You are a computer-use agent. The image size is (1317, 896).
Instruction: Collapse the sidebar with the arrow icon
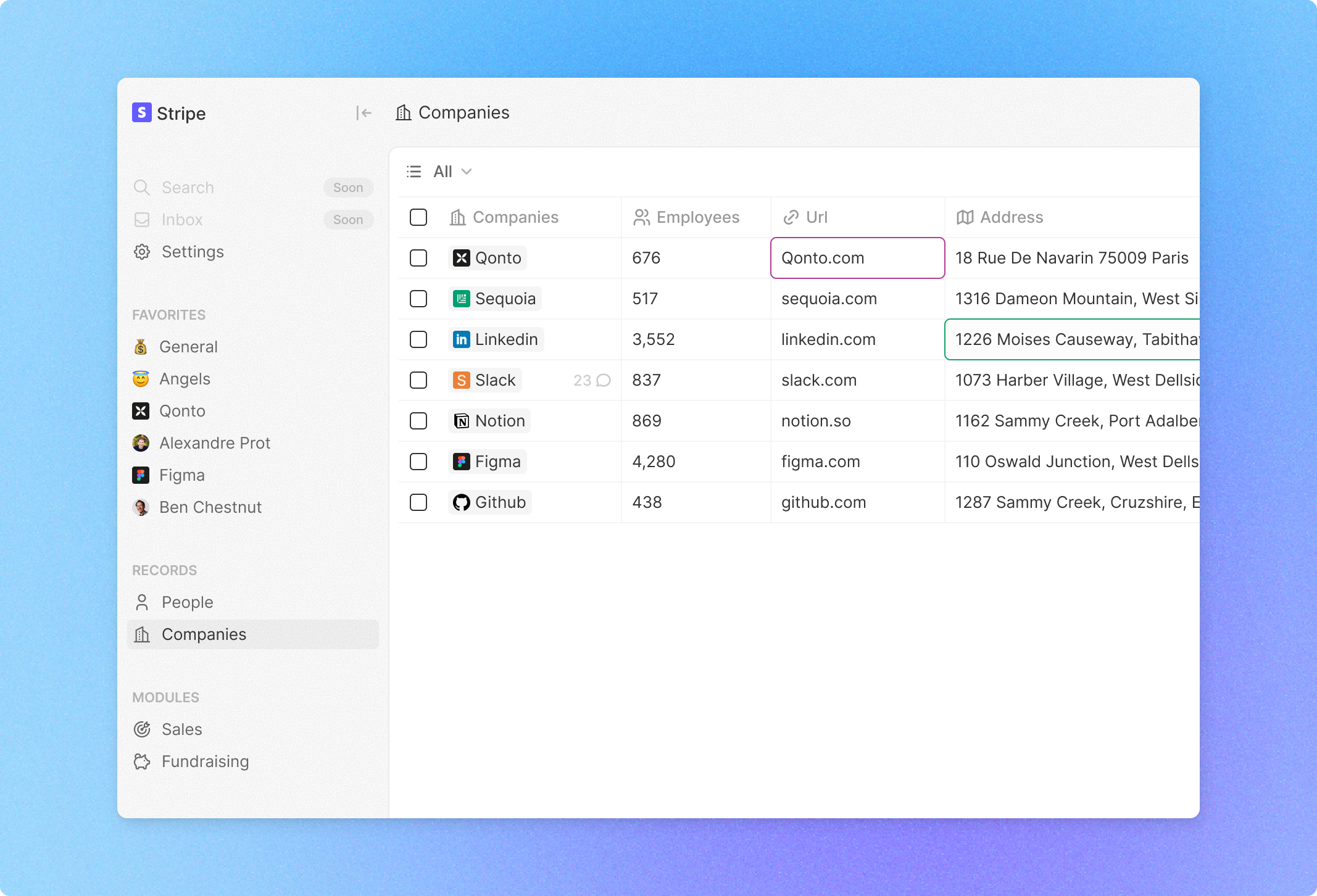pyautogui.click(x=364, y=113)
